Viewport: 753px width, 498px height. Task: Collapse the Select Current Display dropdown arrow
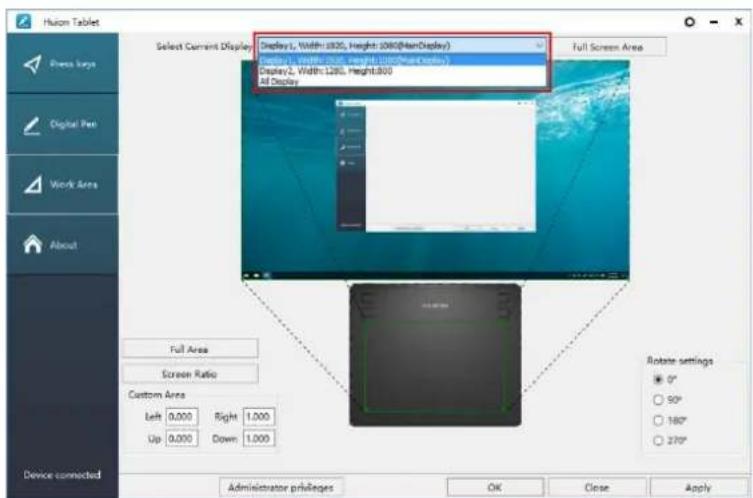coord(540,46)
